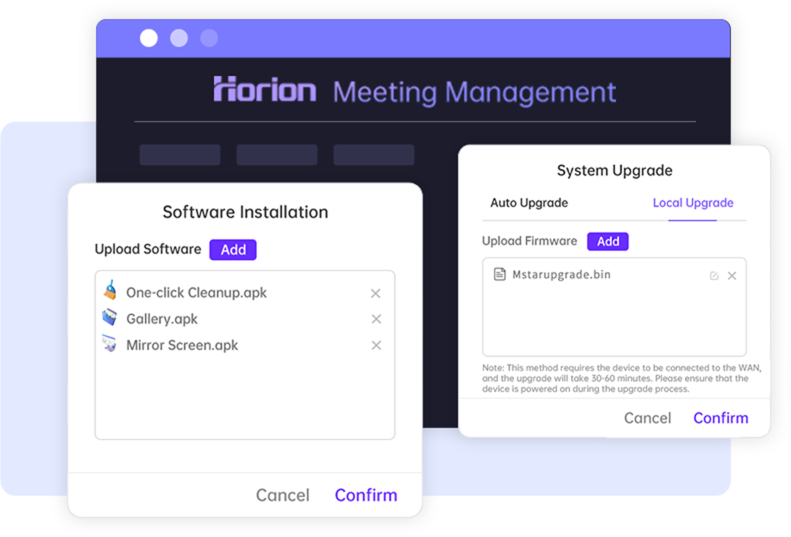The width and height of the screenshot is (791, 537).
Task: Click the Gallery.apk file icon
Action: pos(110,318)
